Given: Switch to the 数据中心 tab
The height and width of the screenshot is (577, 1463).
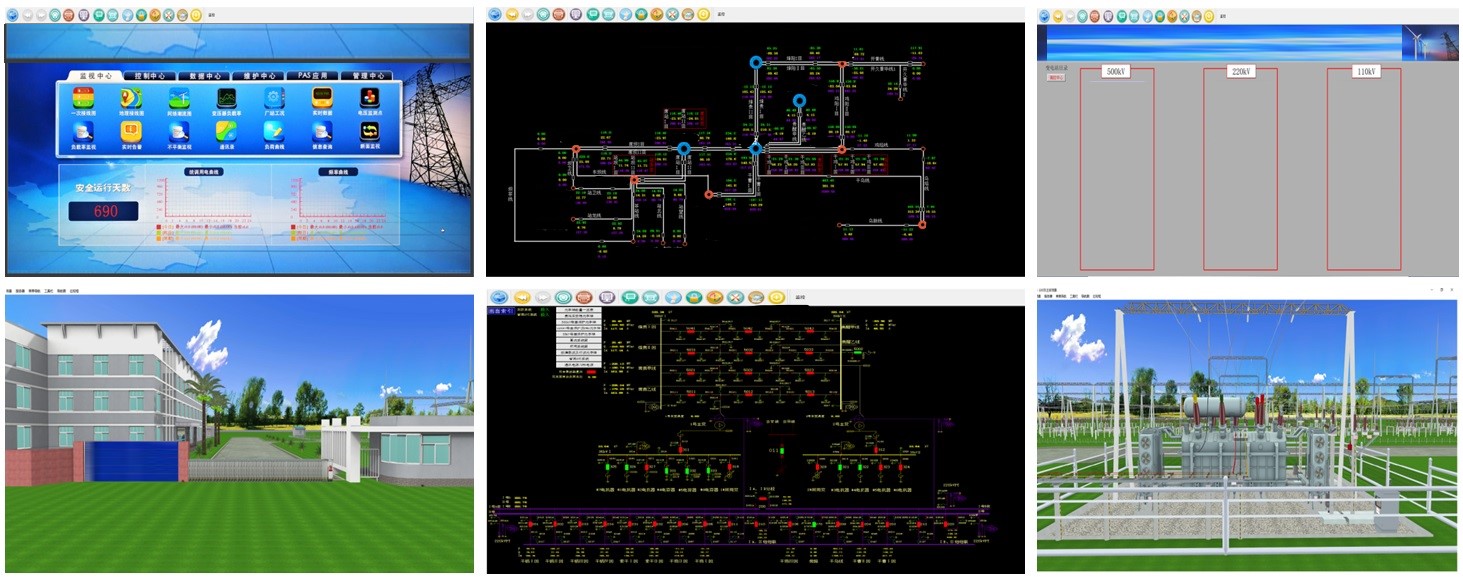Looking at the screenshot, I should pos(205,75).
